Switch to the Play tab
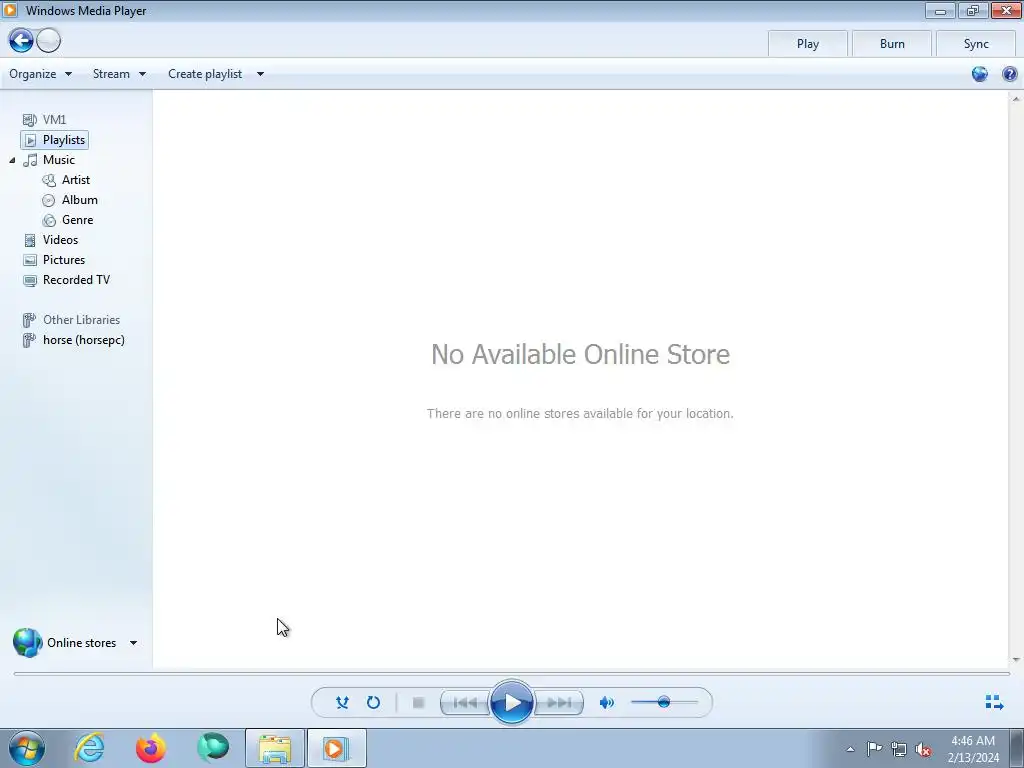The image size is (1024, 768). click(808, 44)
